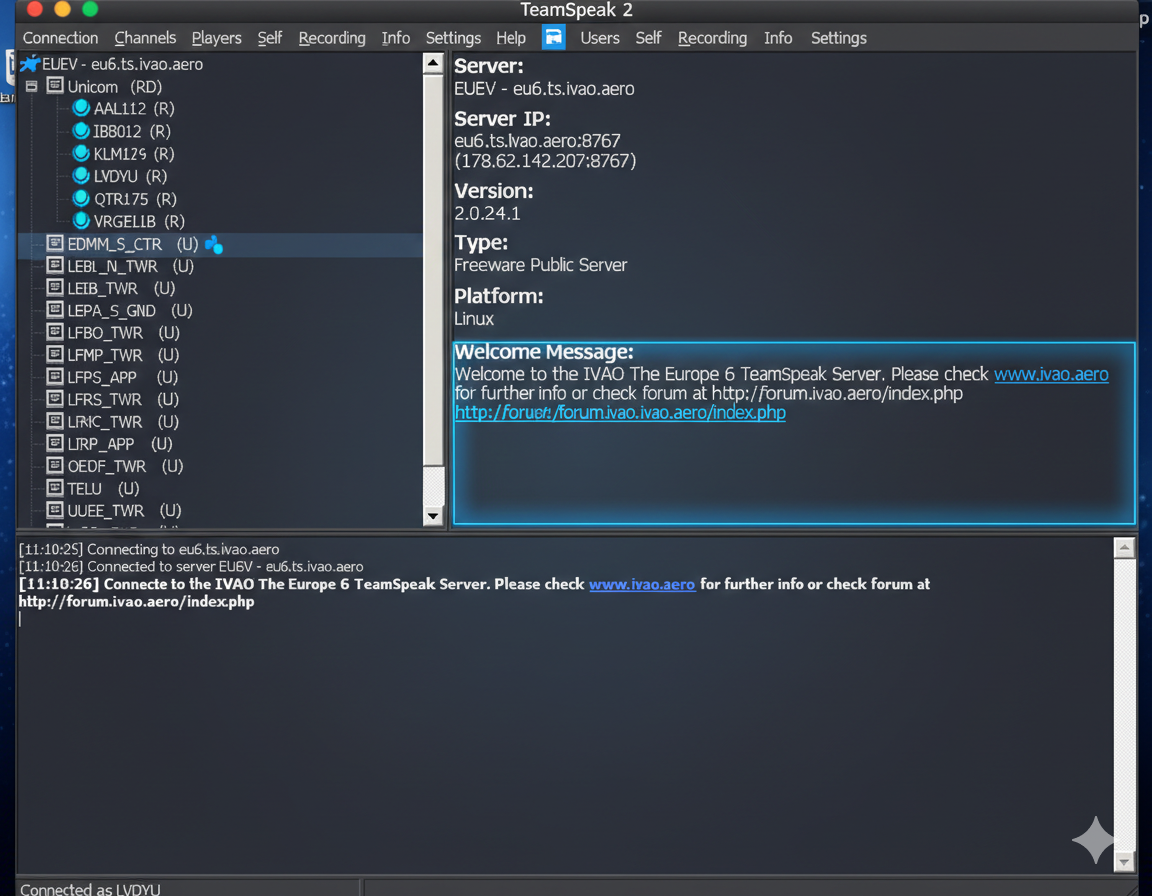Screen dimensions: 1152x896
Task: Open the Recording menu on the left
Action: [x=331, y=38]
